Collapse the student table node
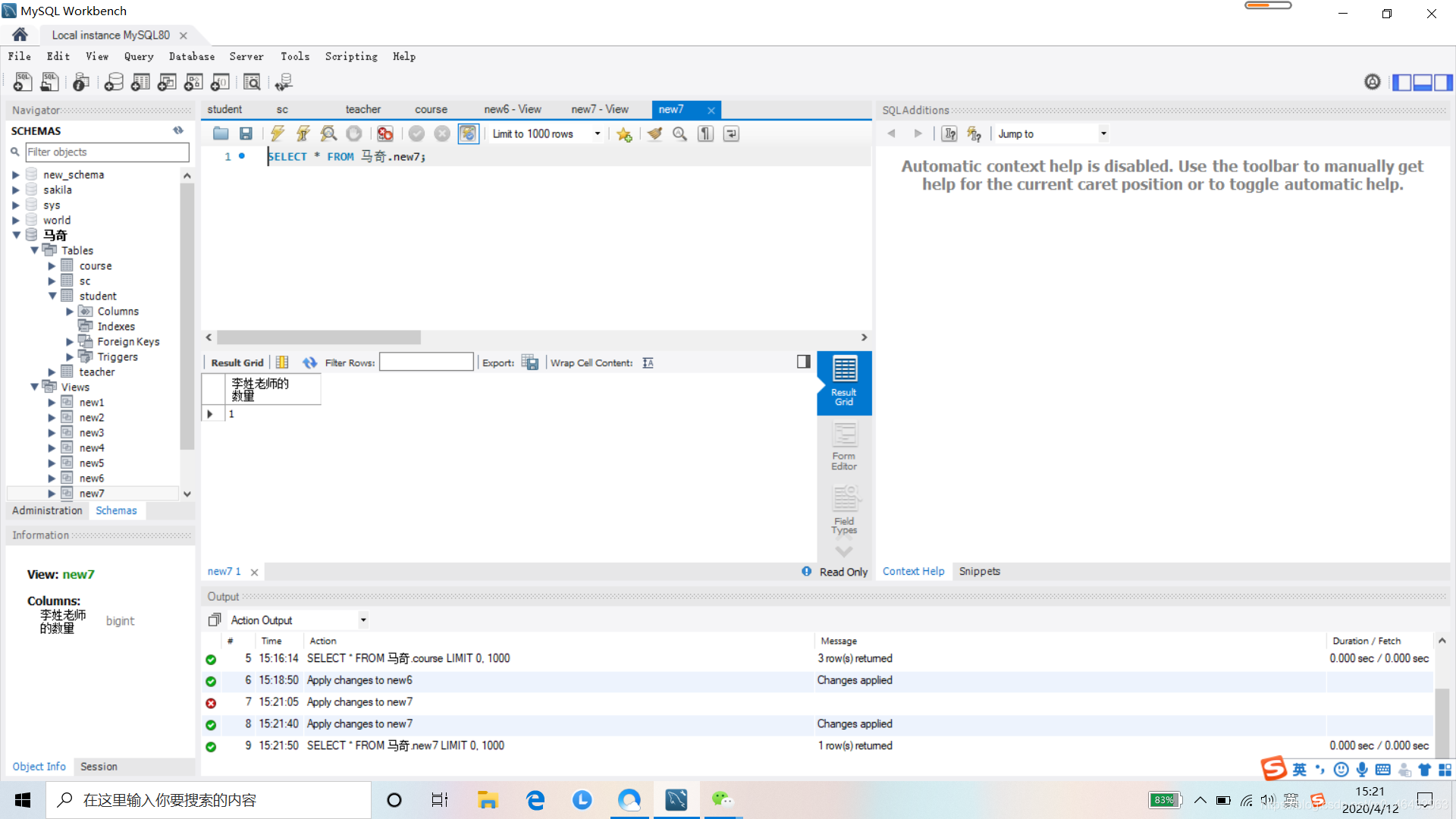 52,296
